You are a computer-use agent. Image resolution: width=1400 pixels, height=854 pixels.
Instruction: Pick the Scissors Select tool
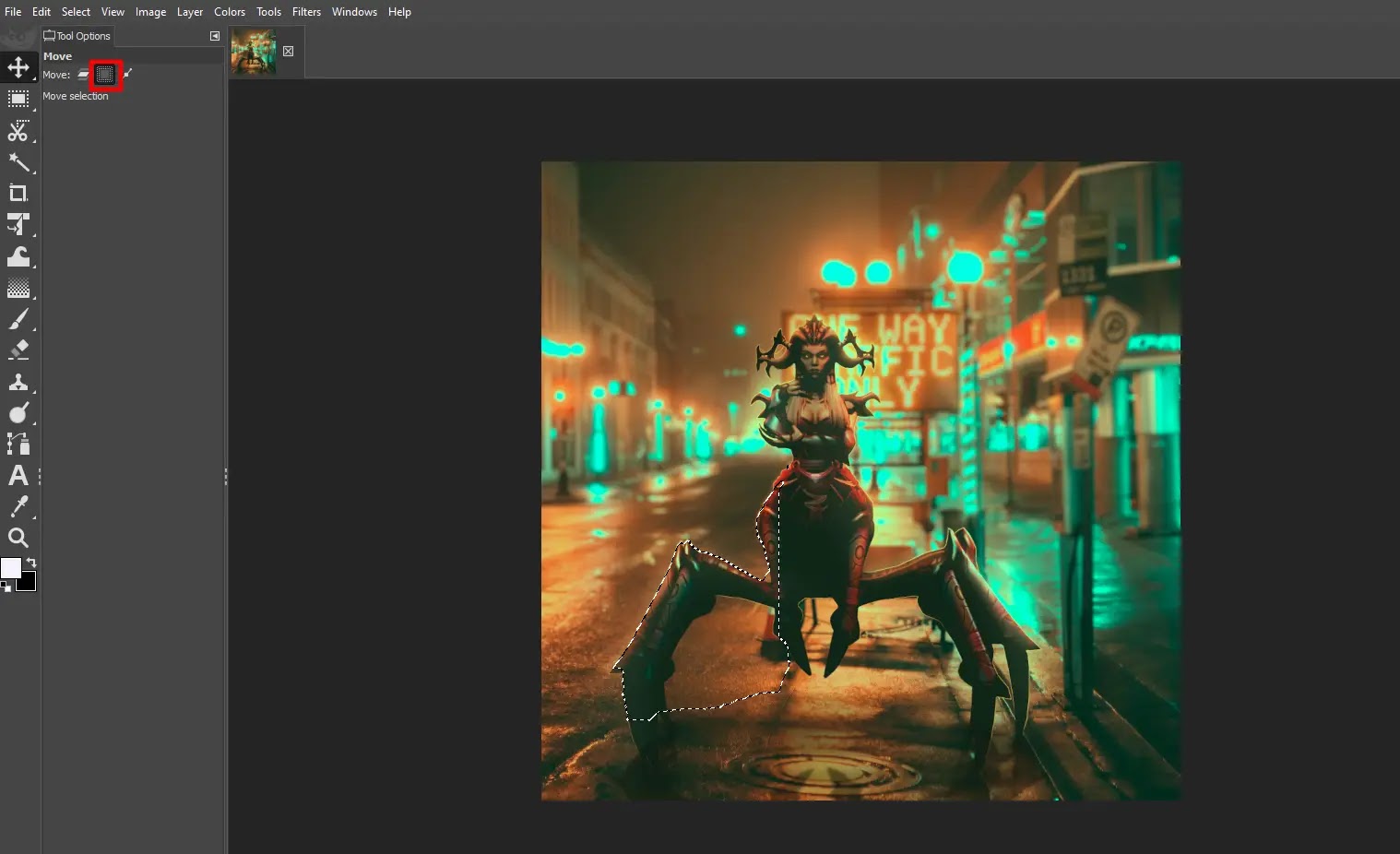[x=18, y=131]
